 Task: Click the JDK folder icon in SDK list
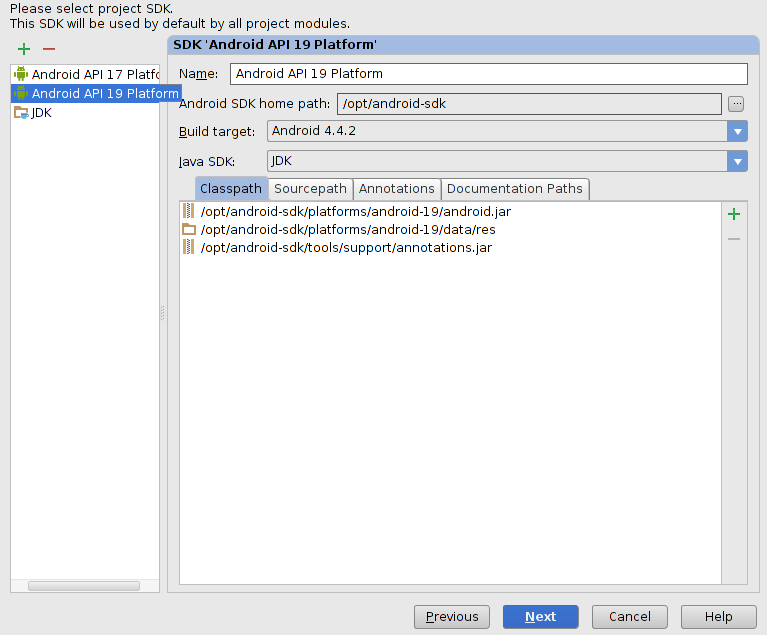(21, 113)
